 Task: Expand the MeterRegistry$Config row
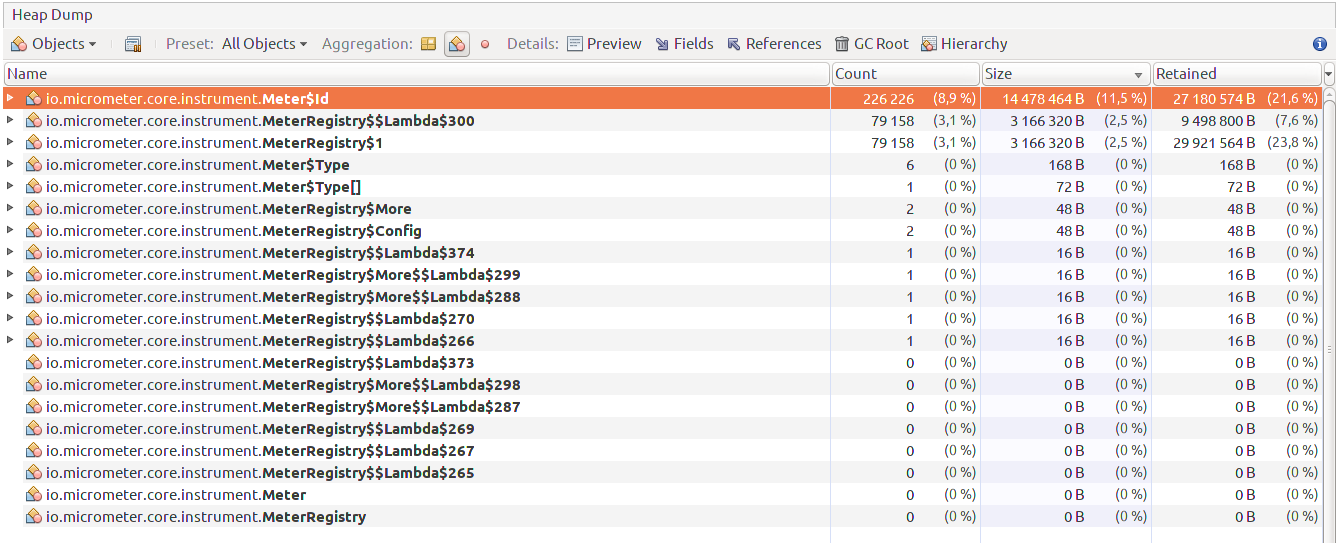pos(10,231)
